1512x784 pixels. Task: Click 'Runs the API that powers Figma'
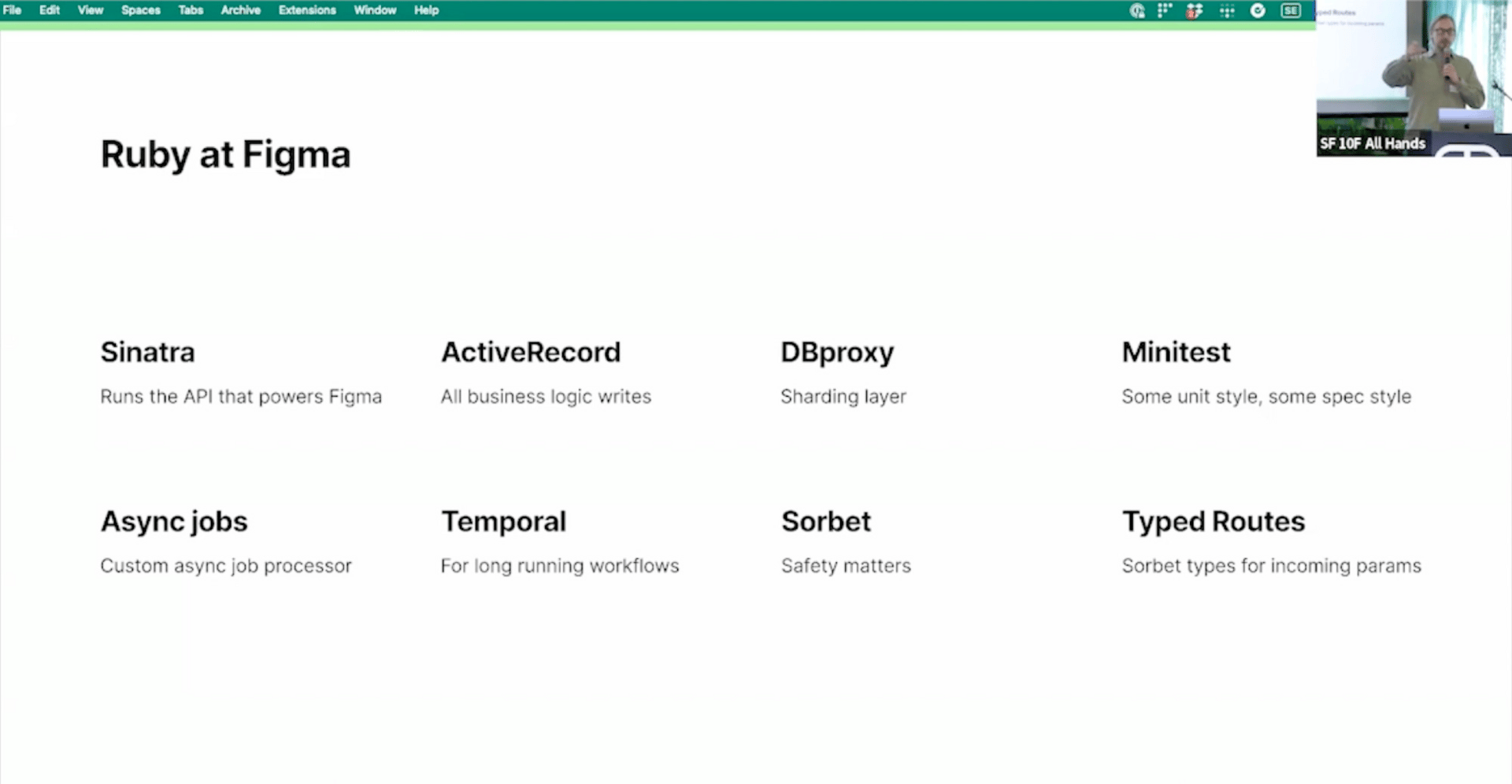click(x=241, y=397)
